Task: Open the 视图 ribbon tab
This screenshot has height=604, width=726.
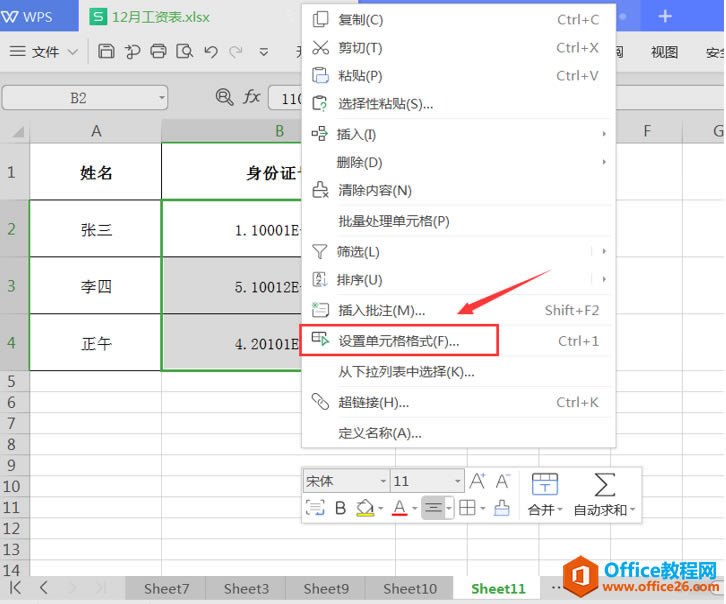Action: (x=664, y=52)
